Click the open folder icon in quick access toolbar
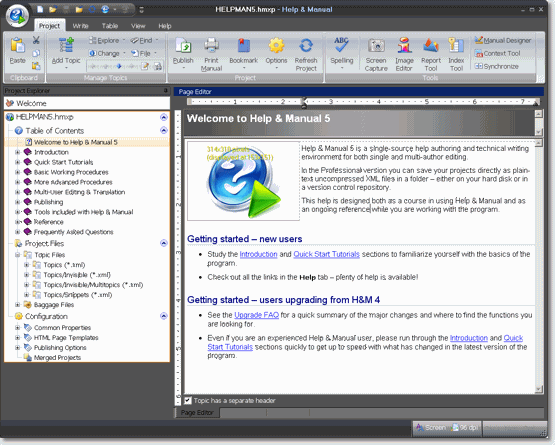 [53, 9]
